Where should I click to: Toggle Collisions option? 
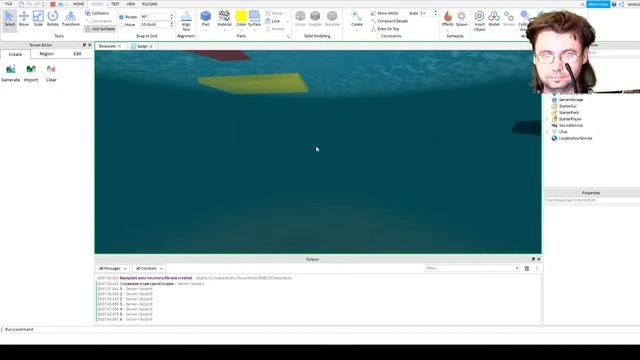point(97,13)
